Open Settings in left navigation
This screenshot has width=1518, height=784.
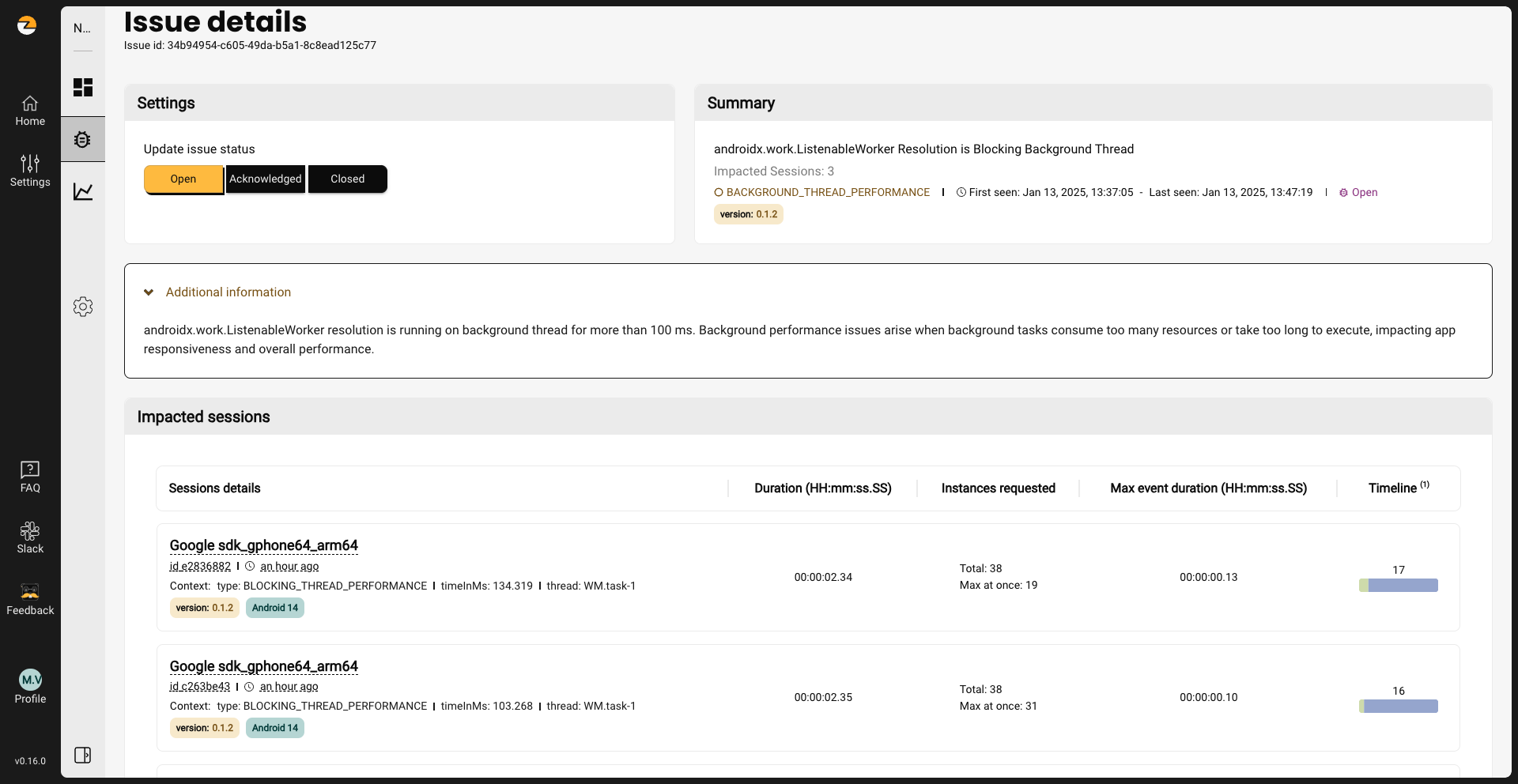click(30, 171)
